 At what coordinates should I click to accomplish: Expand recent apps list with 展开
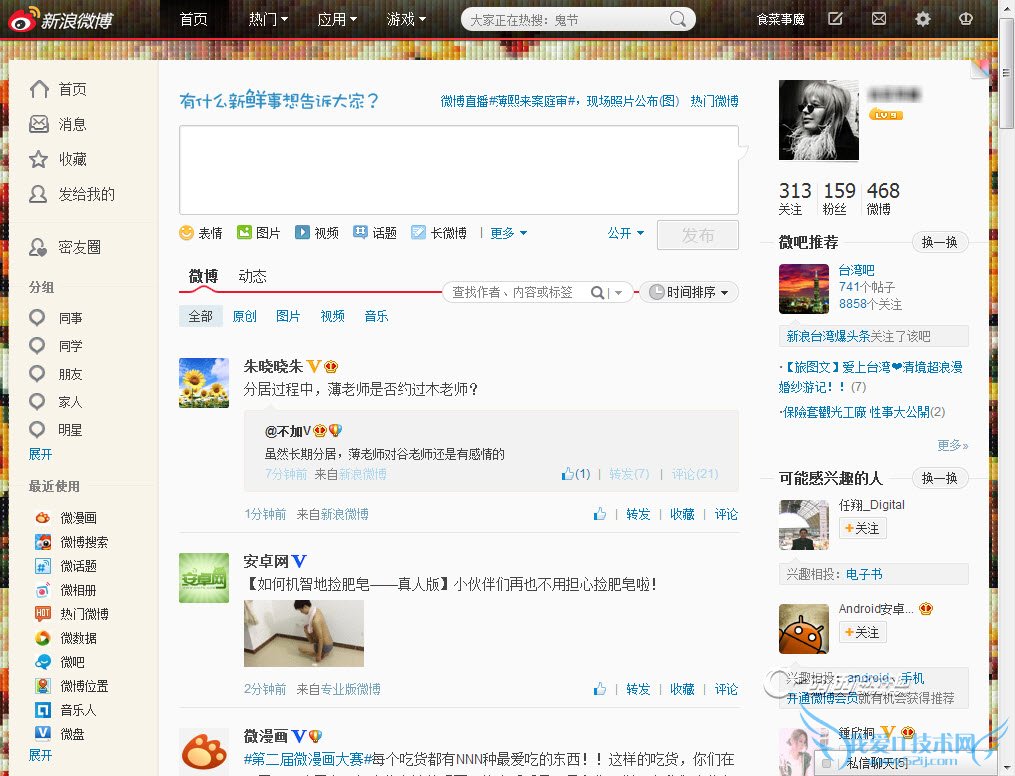(x=40, y=755)
